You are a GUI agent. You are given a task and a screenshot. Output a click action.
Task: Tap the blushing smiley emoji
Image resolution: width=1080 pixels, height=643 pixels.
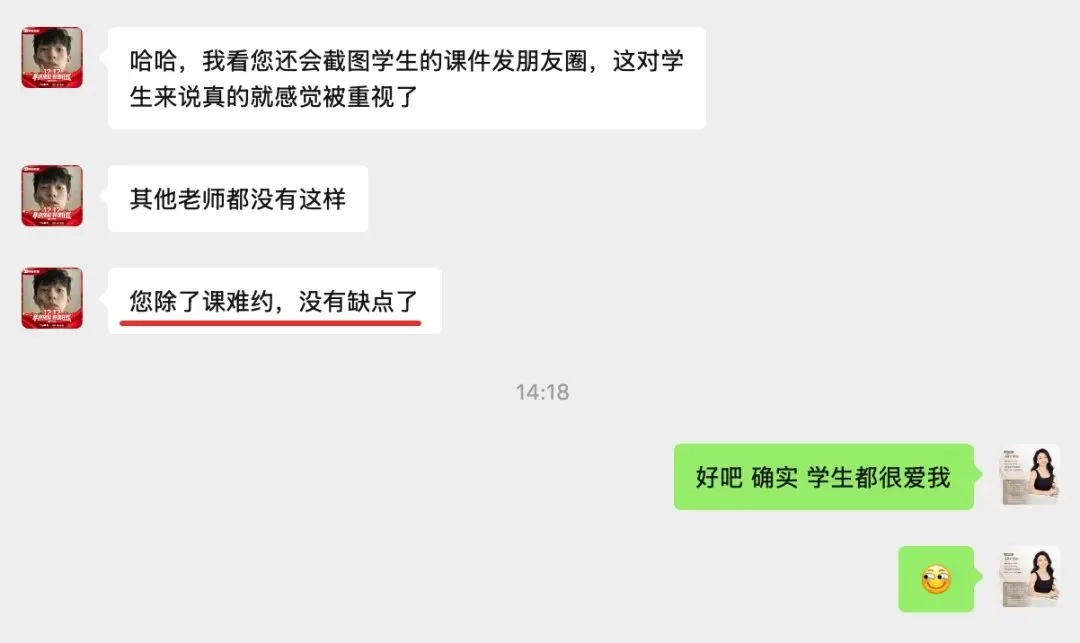coord(936,580)
